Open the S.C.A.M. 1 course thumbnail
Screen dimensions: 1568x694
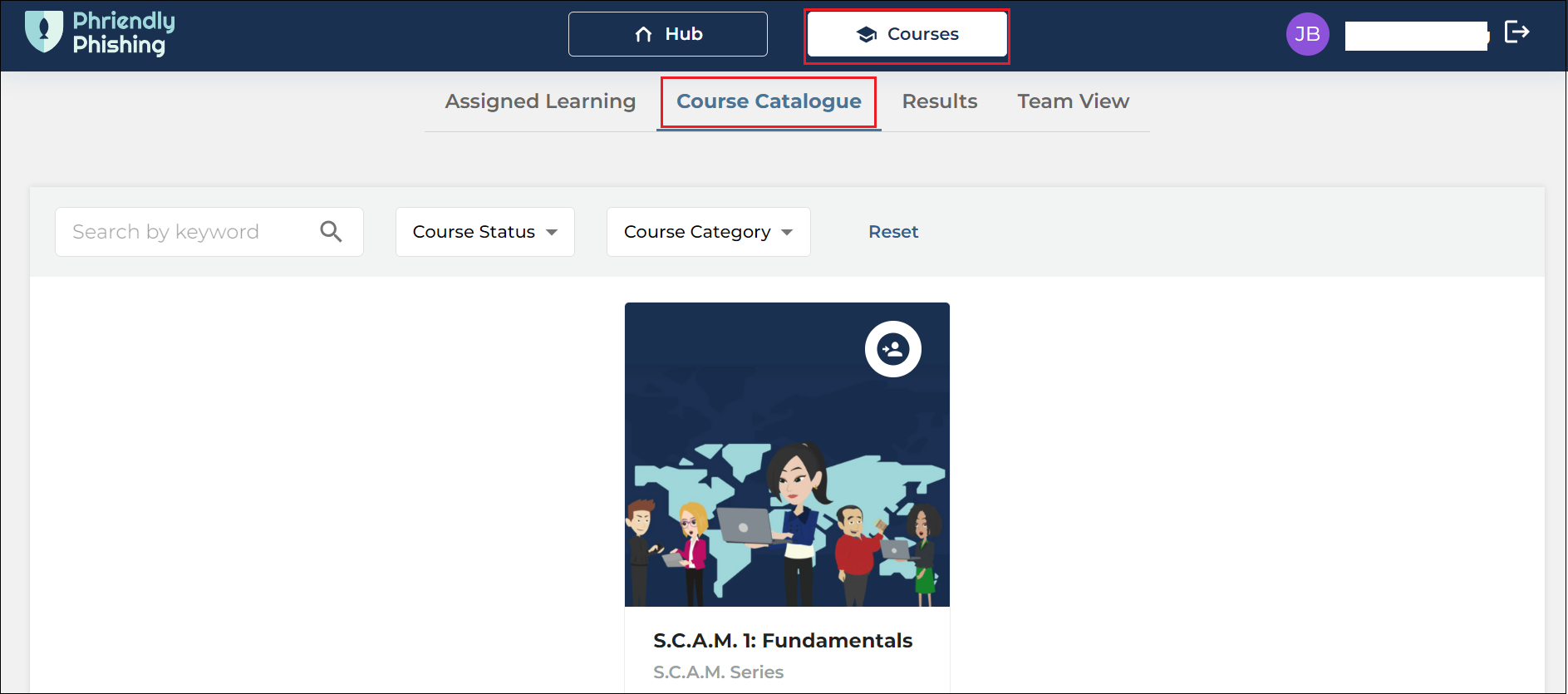[x=787, y=455]
